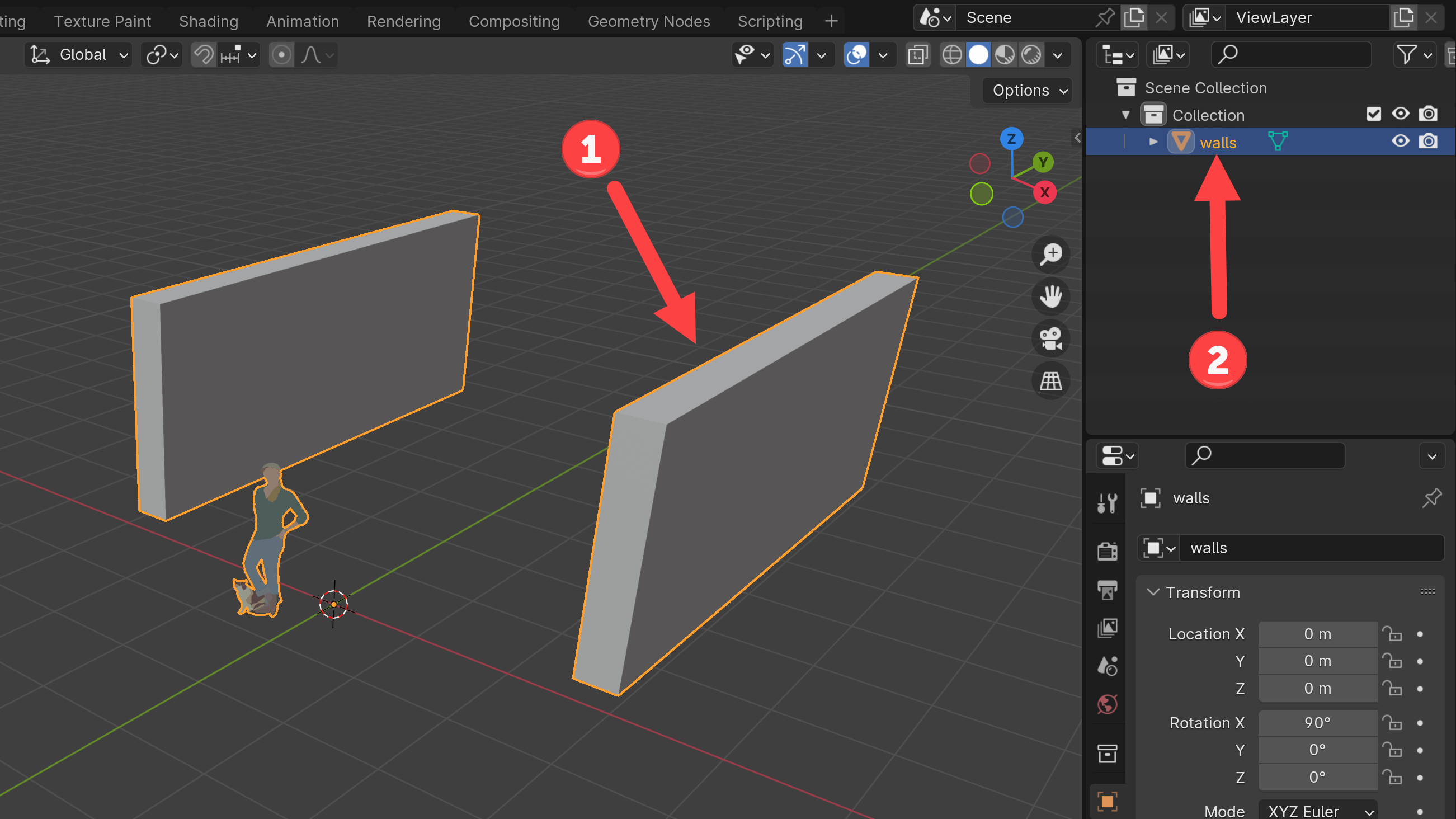Open overlays options dropdown arrow
The width and height of the screenshot is (1456, 819).
pyautogui.click(x=883, y=55)
